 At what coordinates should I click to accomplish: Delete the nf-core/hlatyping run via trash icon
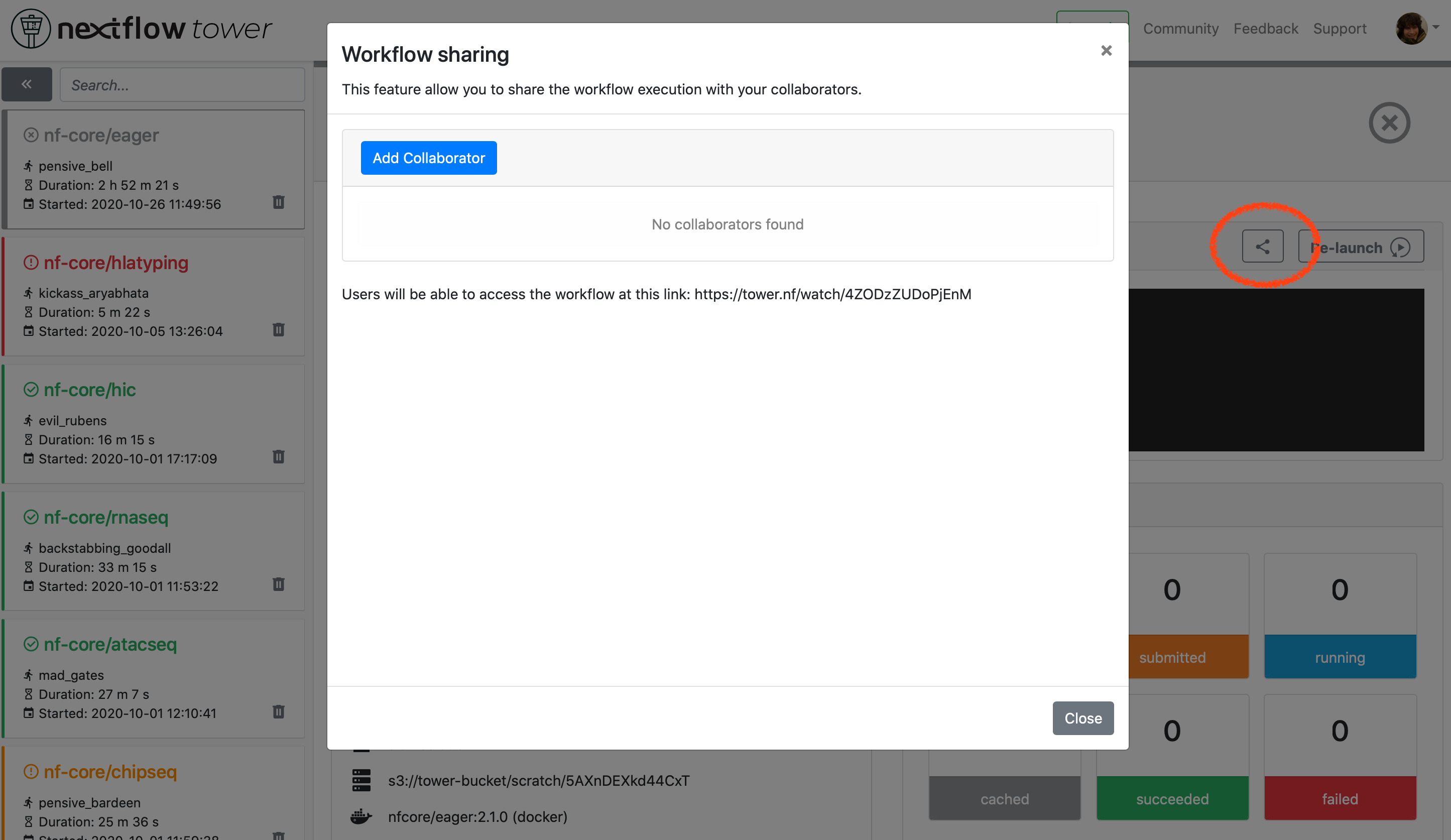[x=279, y=330]
